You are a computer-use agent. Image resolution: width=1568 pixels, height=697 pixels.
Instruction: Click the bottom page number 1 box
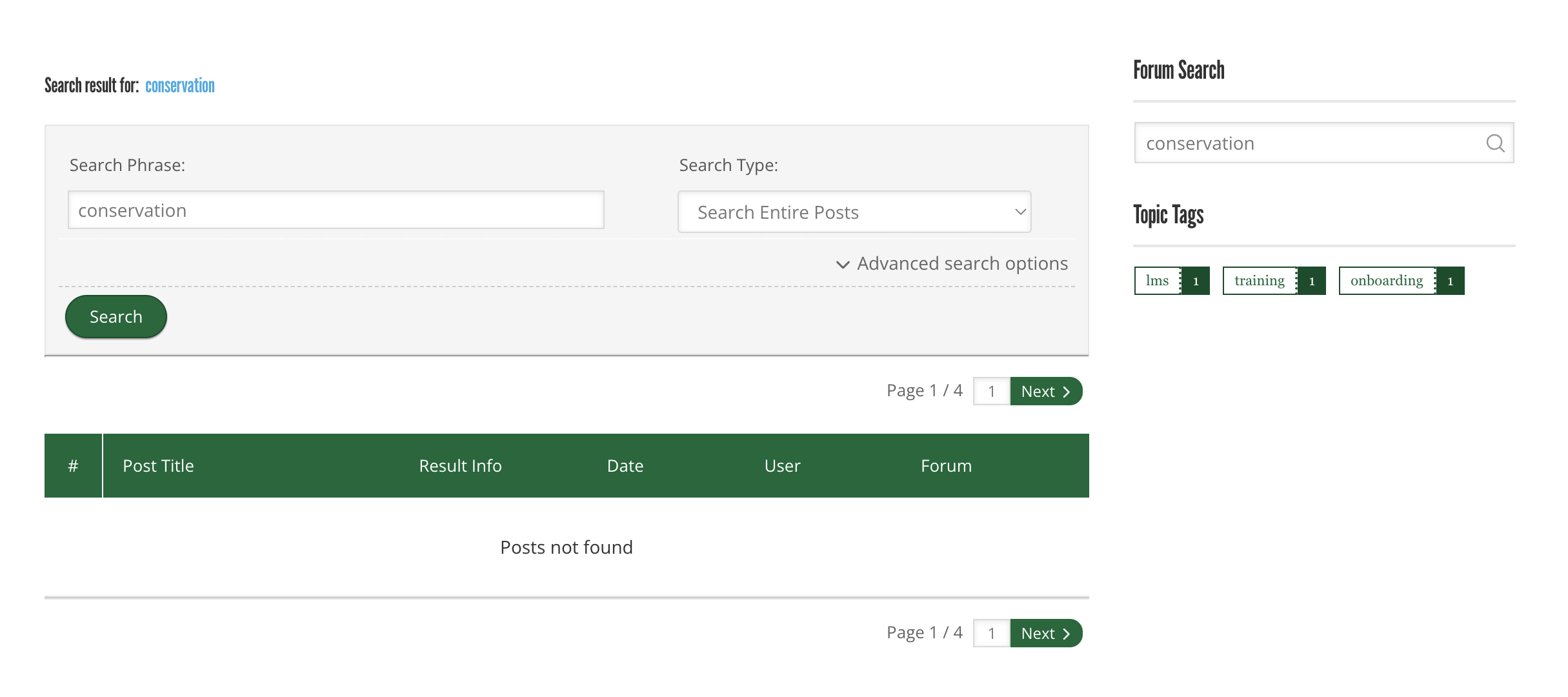tap(991, 633)
